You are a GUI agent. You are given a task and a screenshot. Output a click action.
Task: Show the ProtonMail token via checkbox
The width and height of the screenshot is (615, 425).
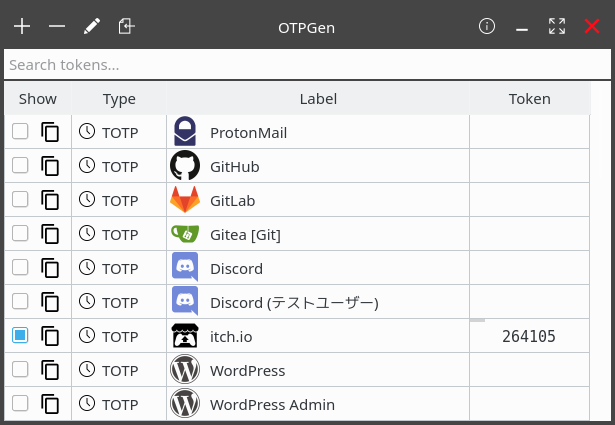pyautogui.click(x=20, y=131)
